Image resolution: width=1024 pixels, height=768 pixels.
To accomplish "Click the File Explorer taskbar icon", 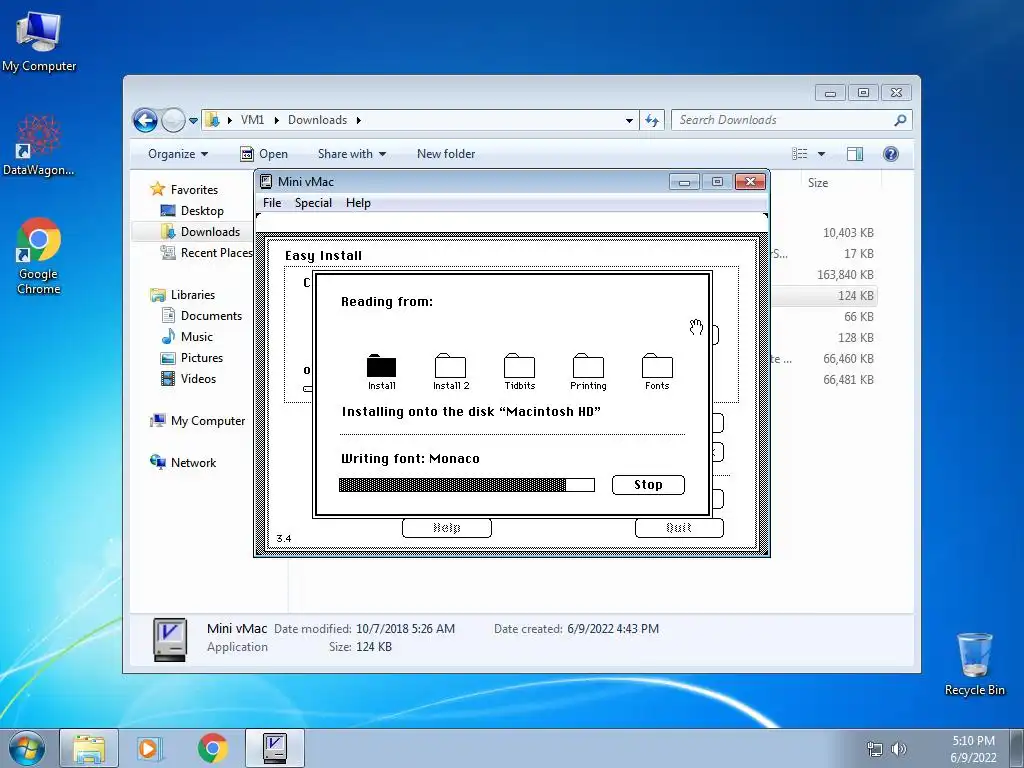I will pyautogui.click(x=89, y=748).
